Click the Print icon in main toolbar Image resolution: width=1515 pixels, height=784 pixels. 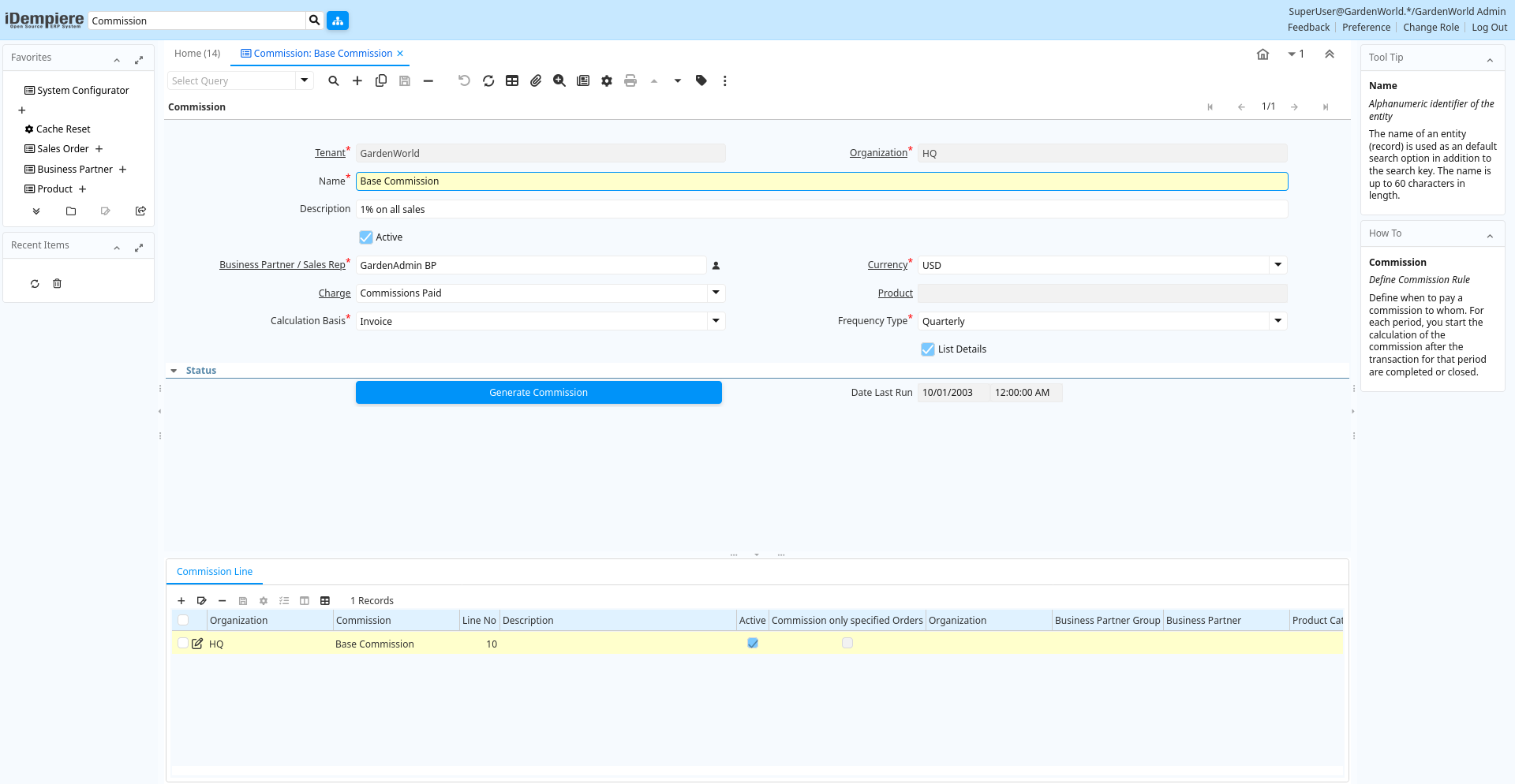630,80
